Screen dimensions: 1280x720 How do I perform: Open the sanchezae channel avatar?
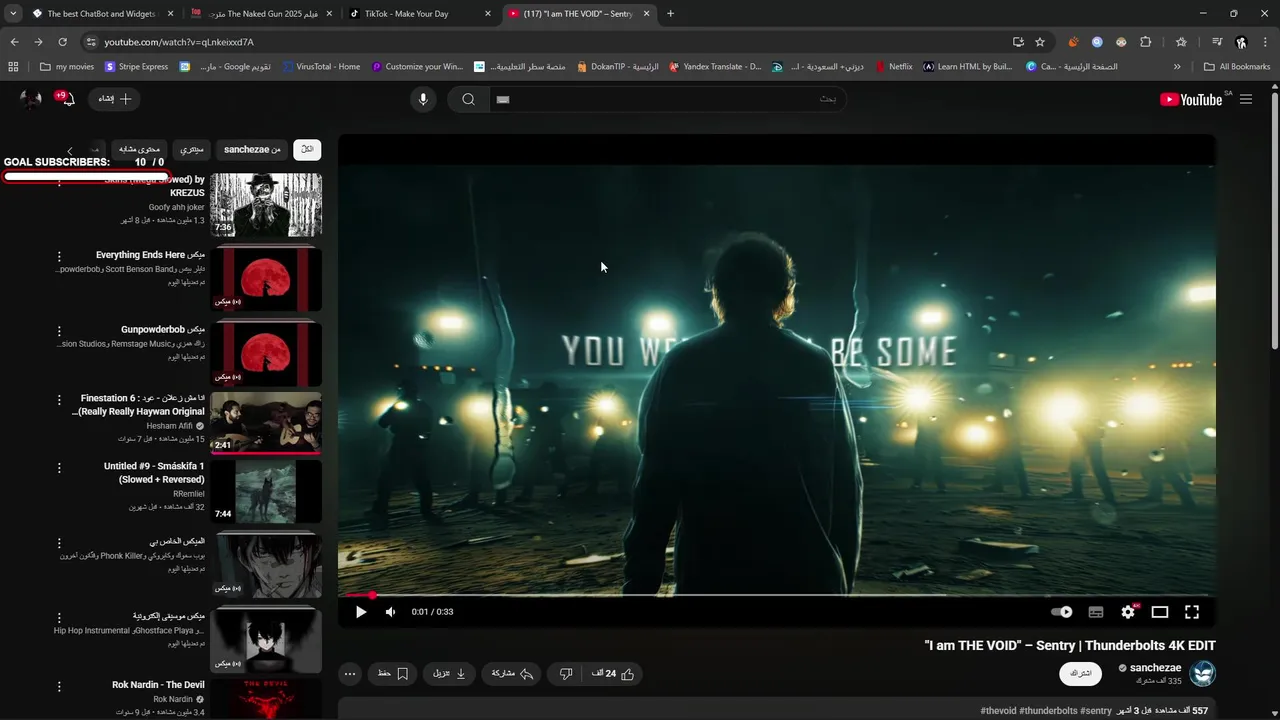[x=1202, y=673]
